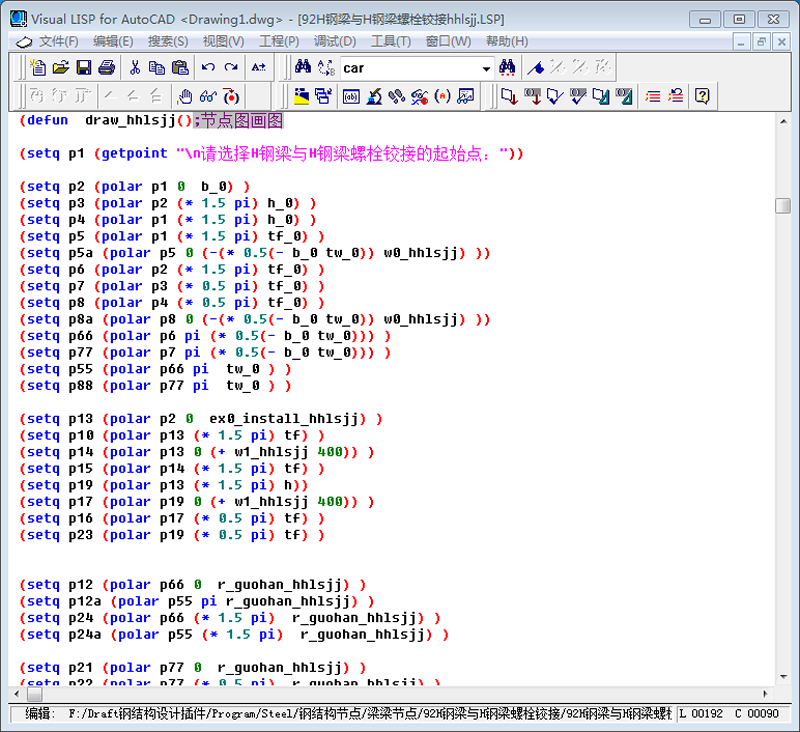Click vertical scrollbar up arrow
The image size is (800, 732).
(x=783, y=121)
